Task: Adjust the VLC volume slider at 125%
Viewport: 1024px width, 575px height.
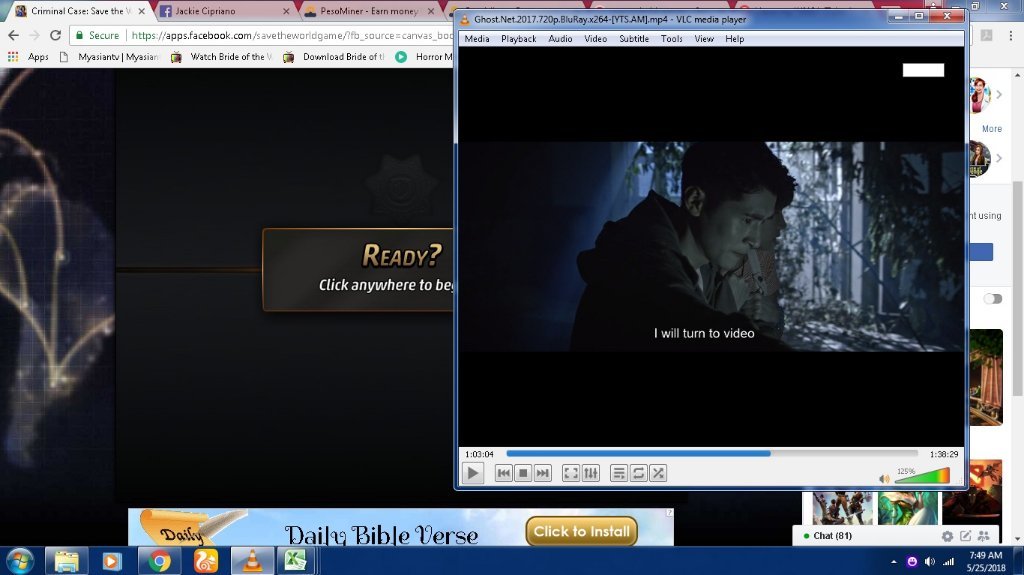Action: pos(922,476)
